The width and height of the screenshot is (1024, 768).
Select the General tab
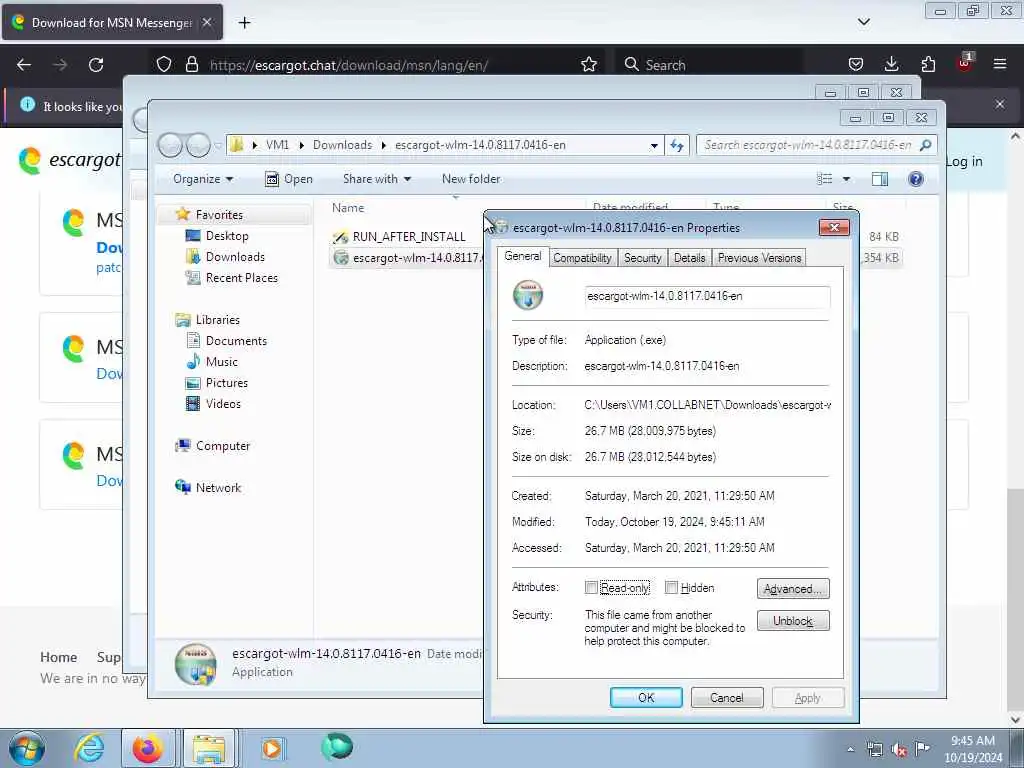pyautogui.click(x=522, y=257)
